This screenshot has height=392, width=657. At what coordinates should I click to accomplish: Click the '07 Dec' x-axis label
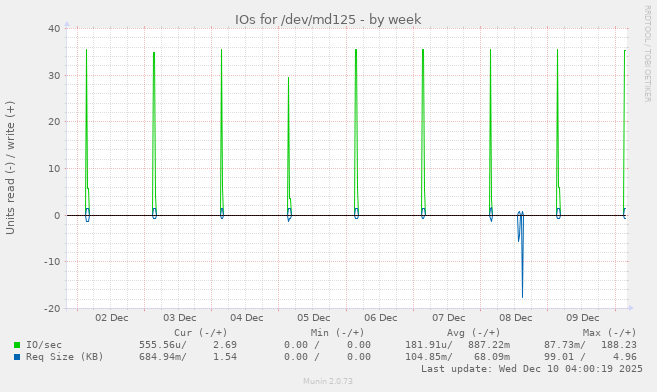pyautogui.click(x=448, y=318)
